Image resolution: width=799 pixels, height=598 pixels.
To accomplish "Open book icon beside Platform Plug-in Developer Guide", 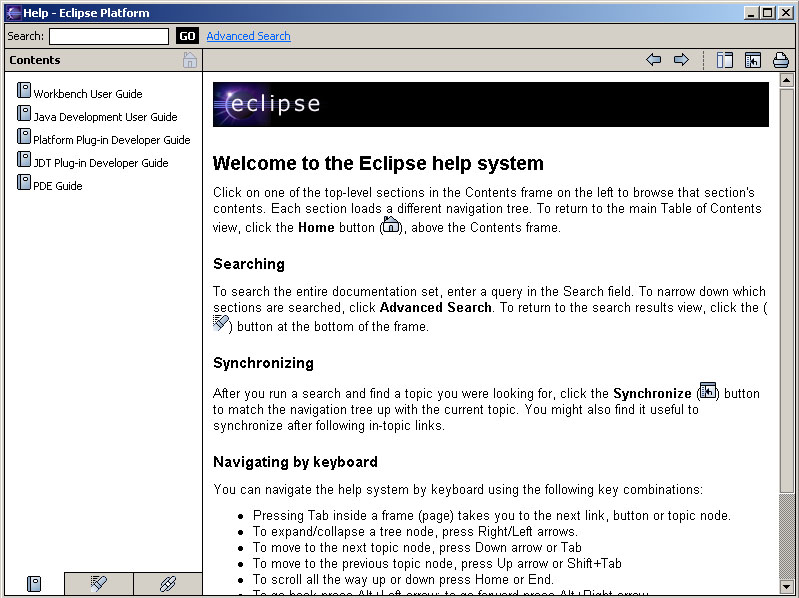I will click(x=24, y=136).
